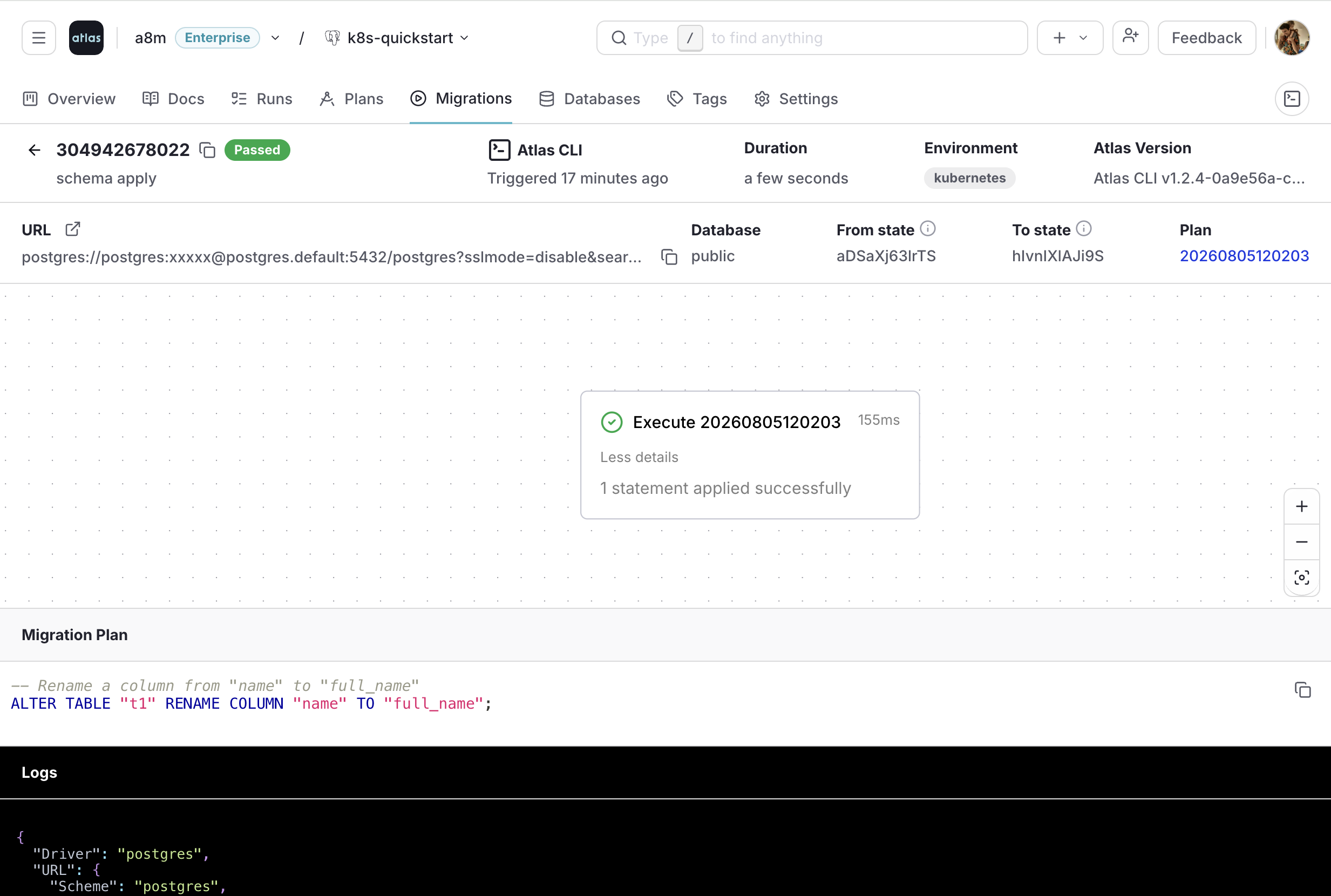
Task: Open the URL external link icon
Action: pyautogui.click(x=72, y=229)
